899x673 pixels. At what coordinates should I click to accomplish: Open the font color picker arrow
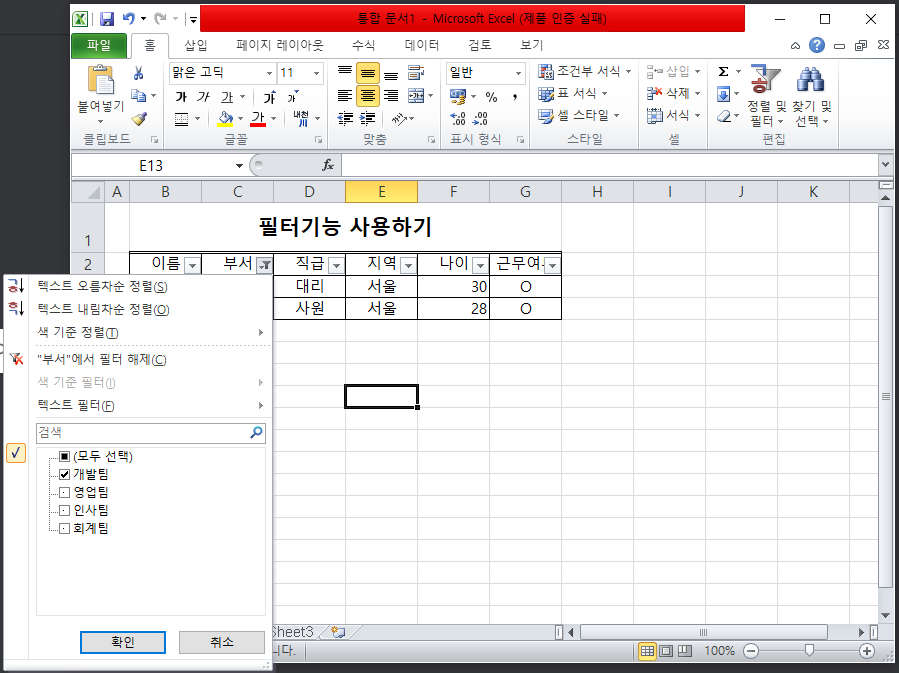pyautogui.click(x=273, y=119)
